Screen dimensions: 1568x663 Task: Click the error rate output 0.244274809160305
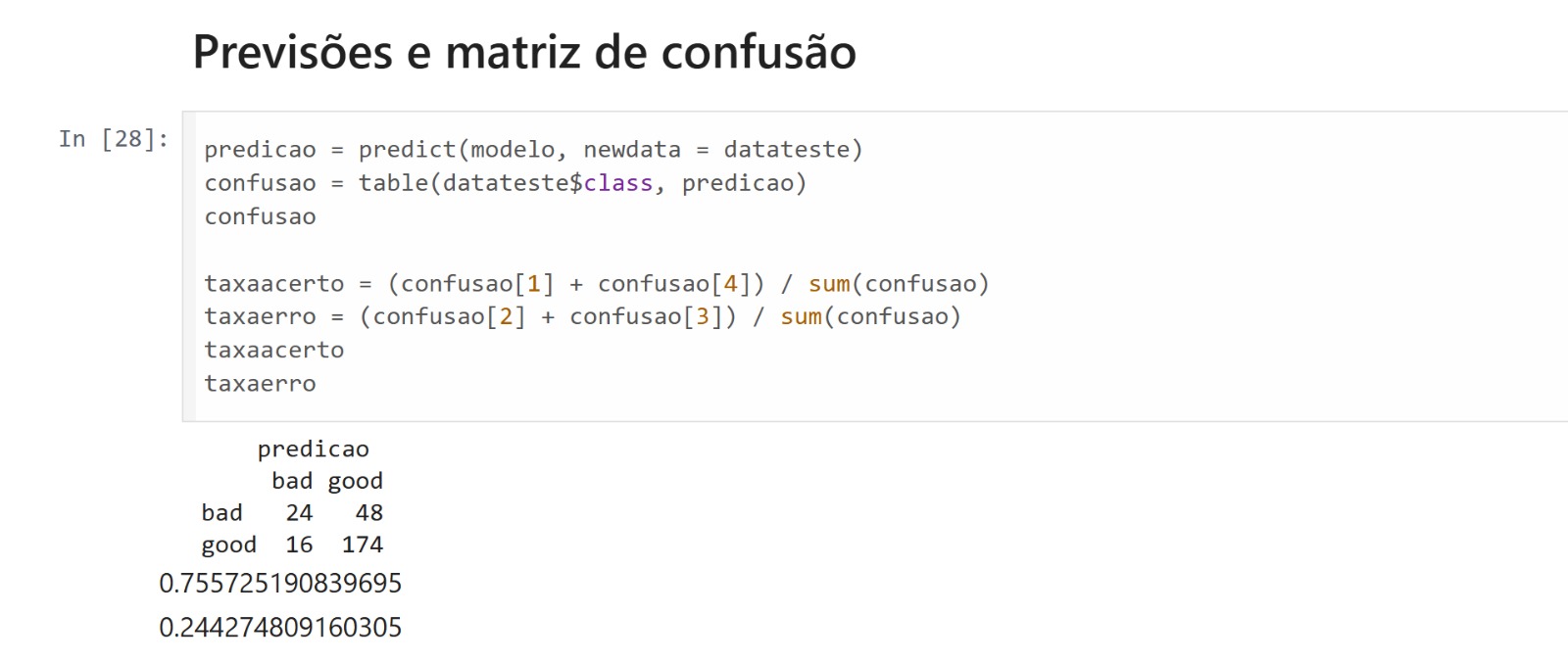pyautogui.click(x=280, y=627)
